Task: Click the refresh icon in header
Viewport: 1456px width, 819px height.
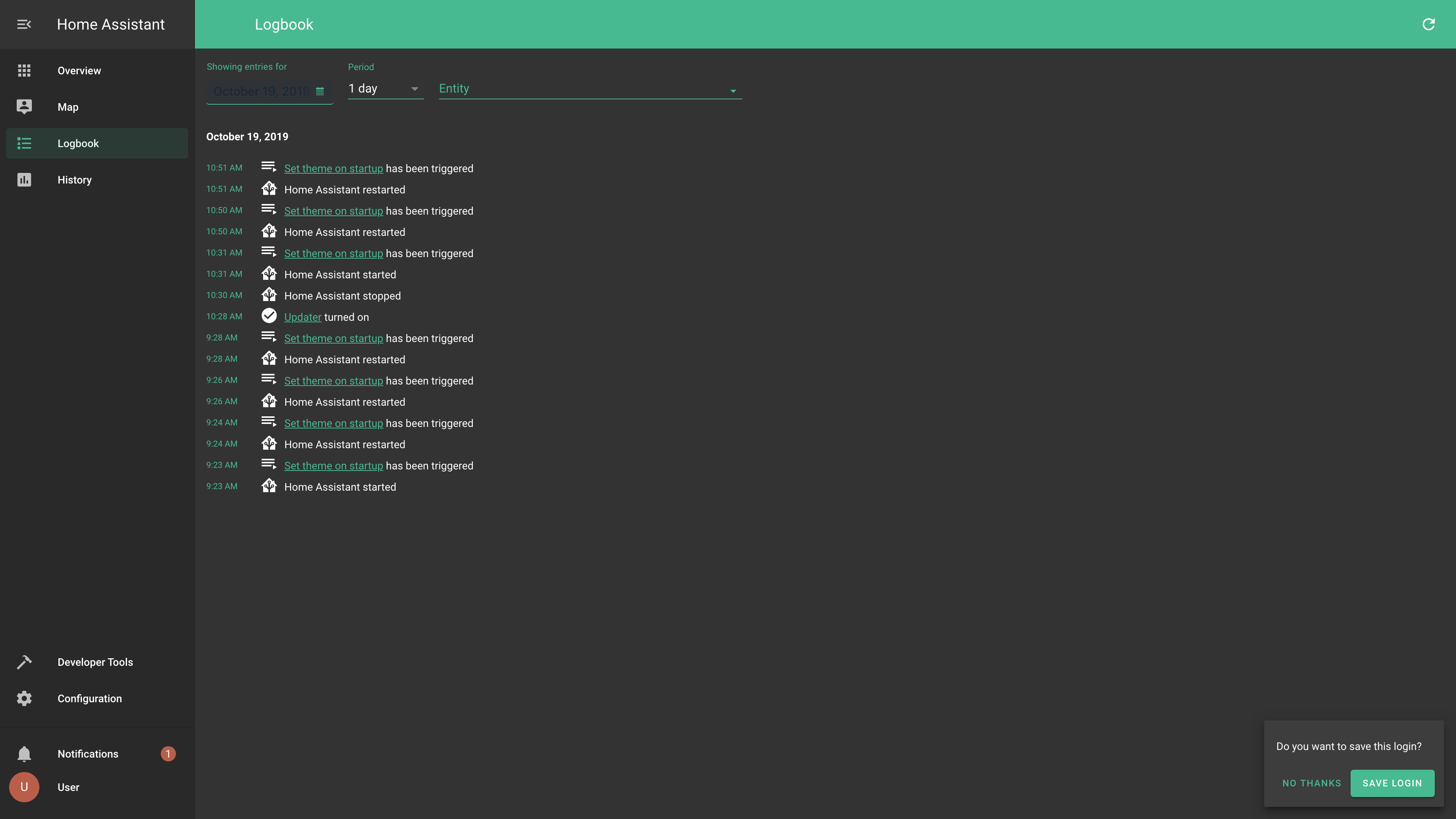Action: click(x=1428, y=24)
